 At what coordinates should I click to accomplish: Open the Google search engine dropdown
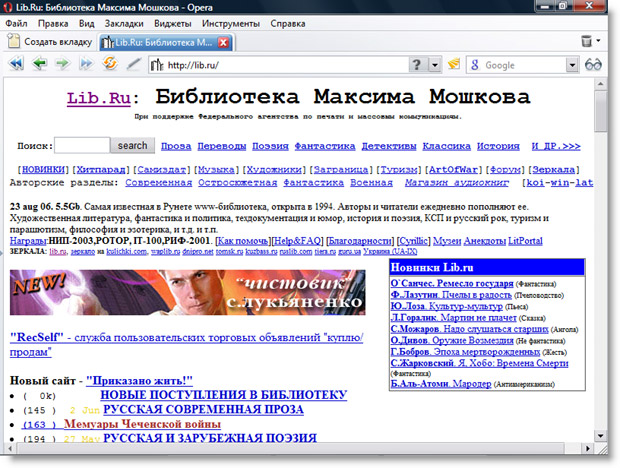[x=572, y=65]
